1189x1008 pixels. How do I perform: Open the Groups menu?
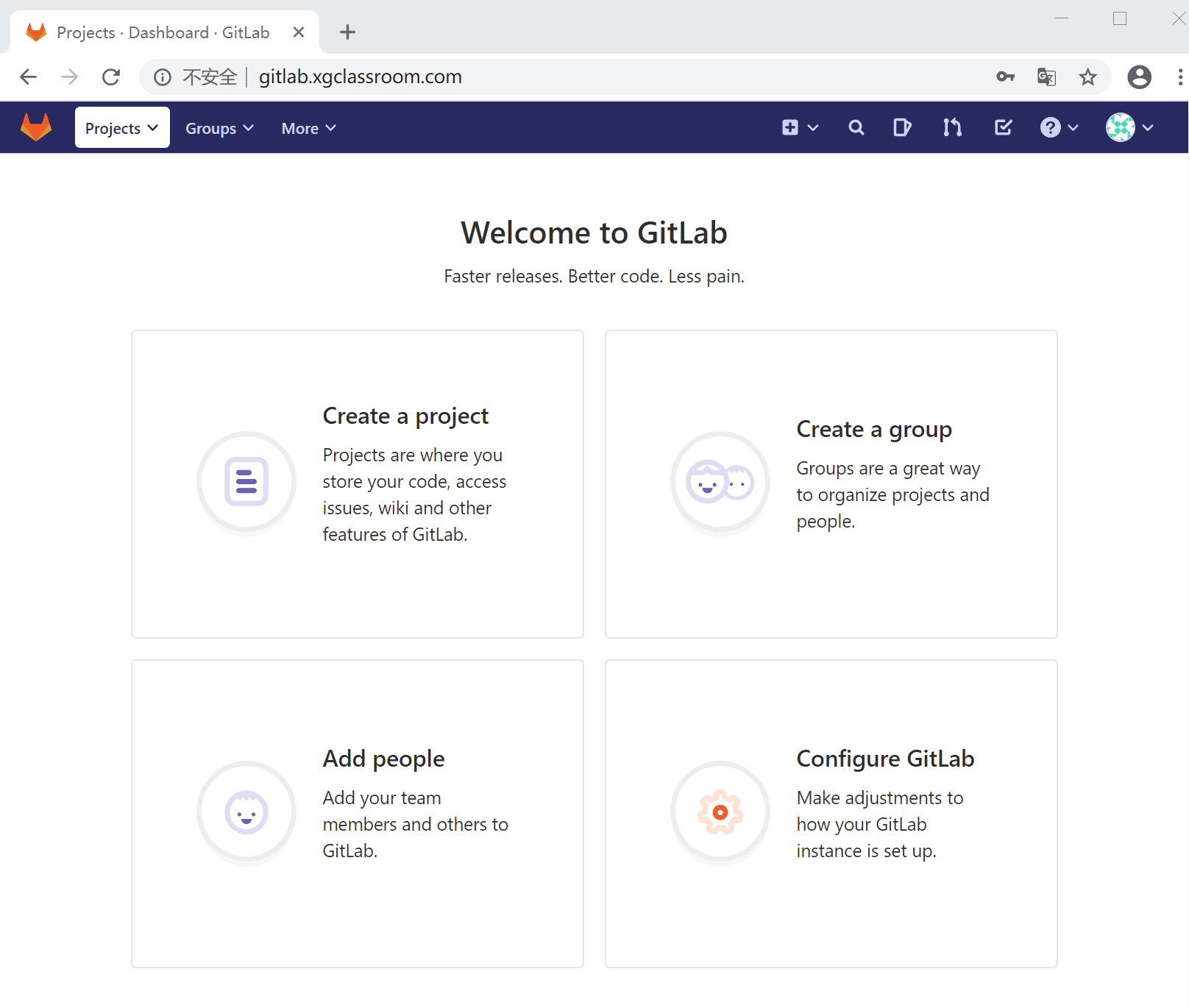218,127
